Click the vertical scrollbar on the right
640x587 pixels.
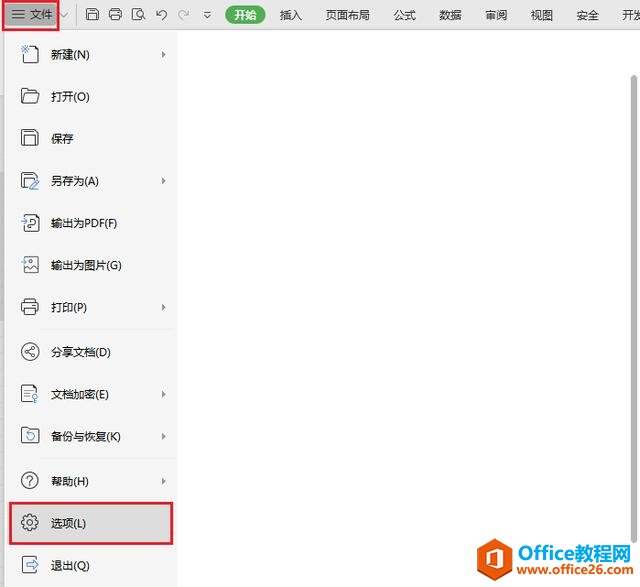point(633,309)
